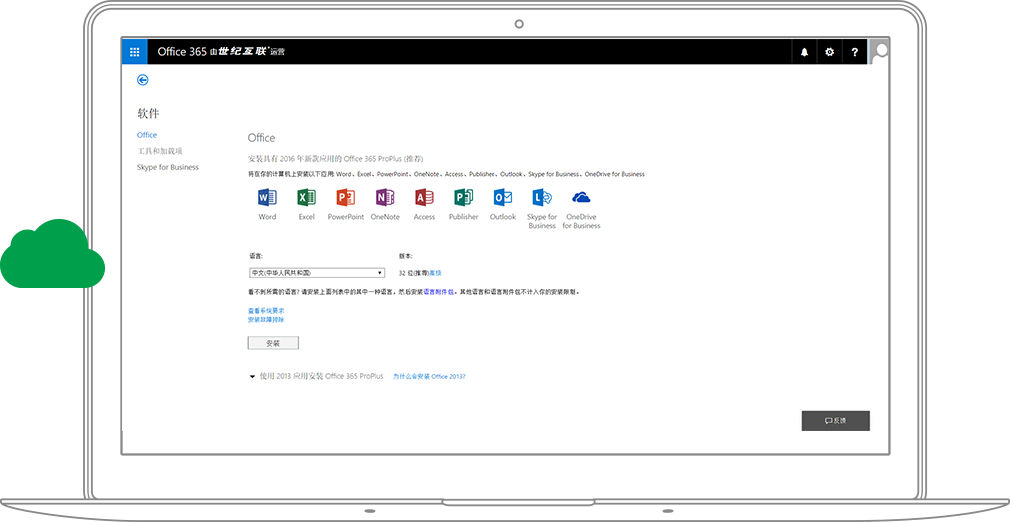Go back using the circled arrow
1010x522 pixels.
[x=143, y=80]
